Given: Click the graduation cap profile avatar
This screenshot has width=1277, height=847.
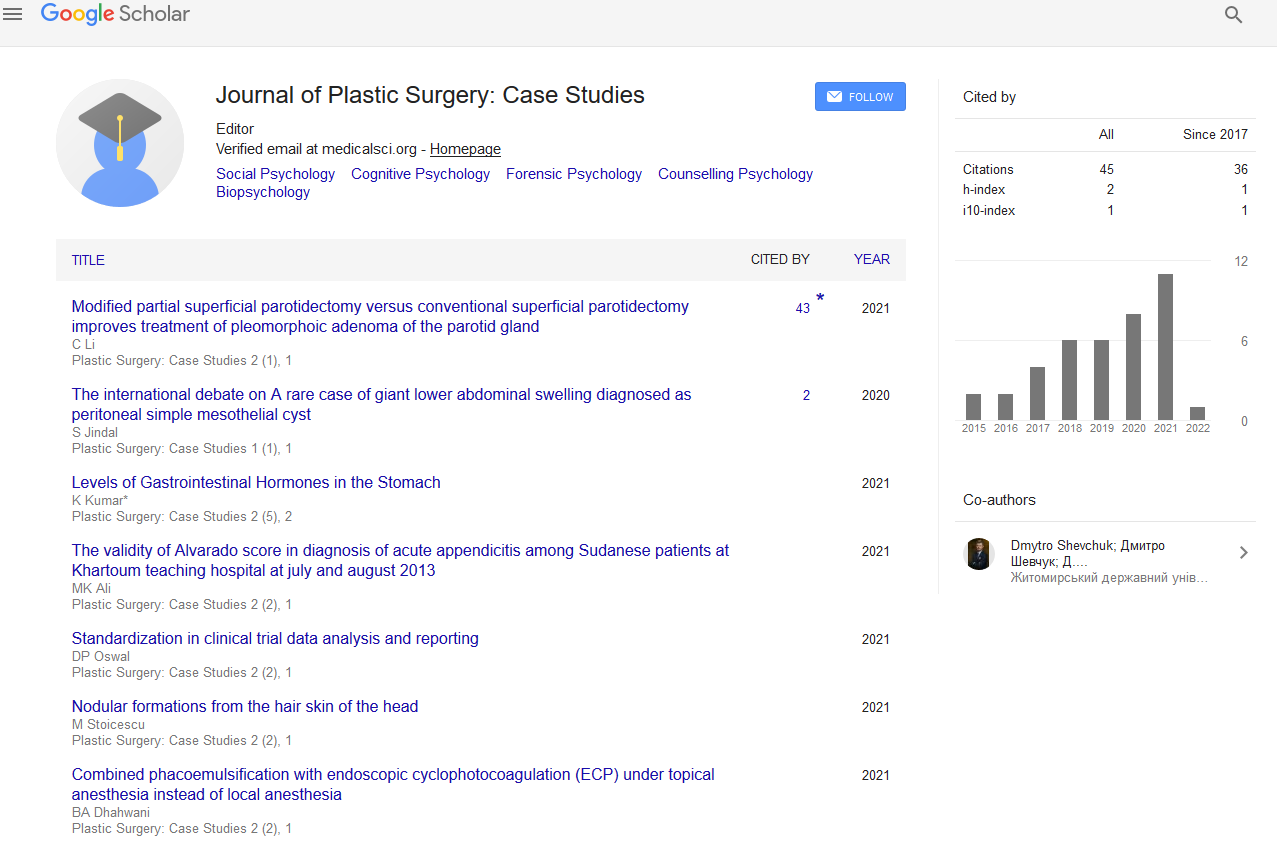Looking at the screenshot, I should [120, 143].
